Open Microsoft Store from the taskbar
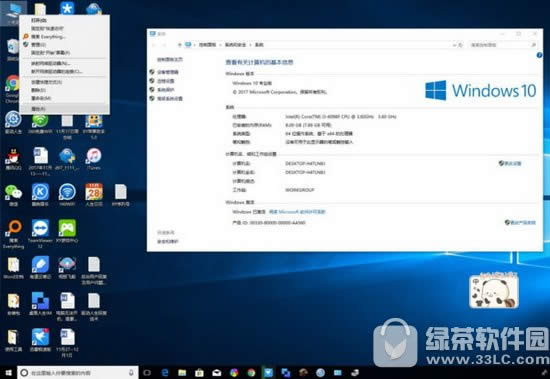550x379 pixels. pos(199,372)
